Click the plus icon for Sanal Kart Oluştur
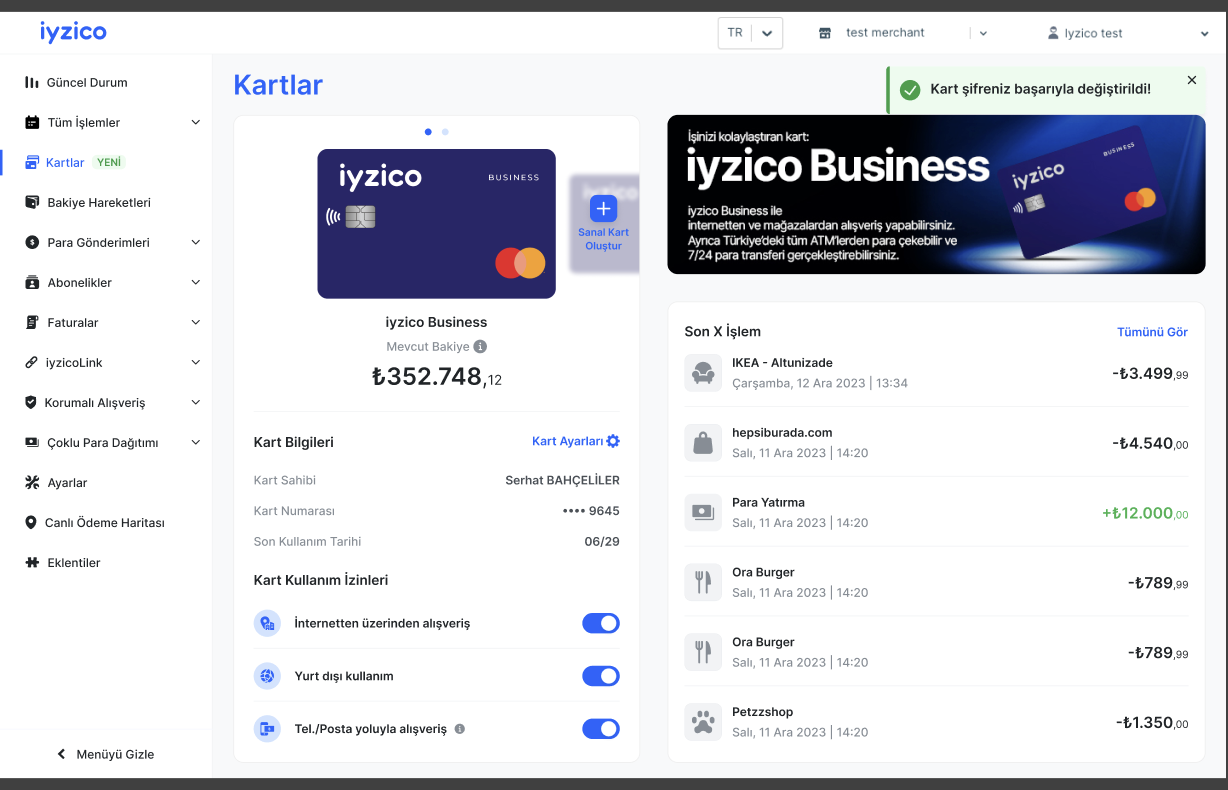Screen dimensions: 1228x790 click(x=603, y=208)
